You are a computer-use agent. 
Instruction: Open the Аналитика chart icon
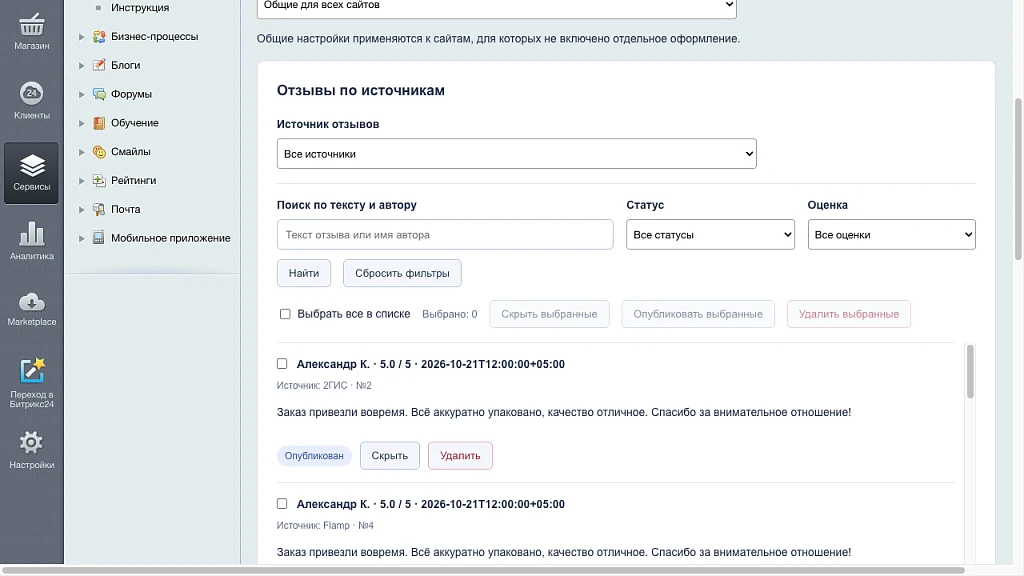click(x=31, y=234)
